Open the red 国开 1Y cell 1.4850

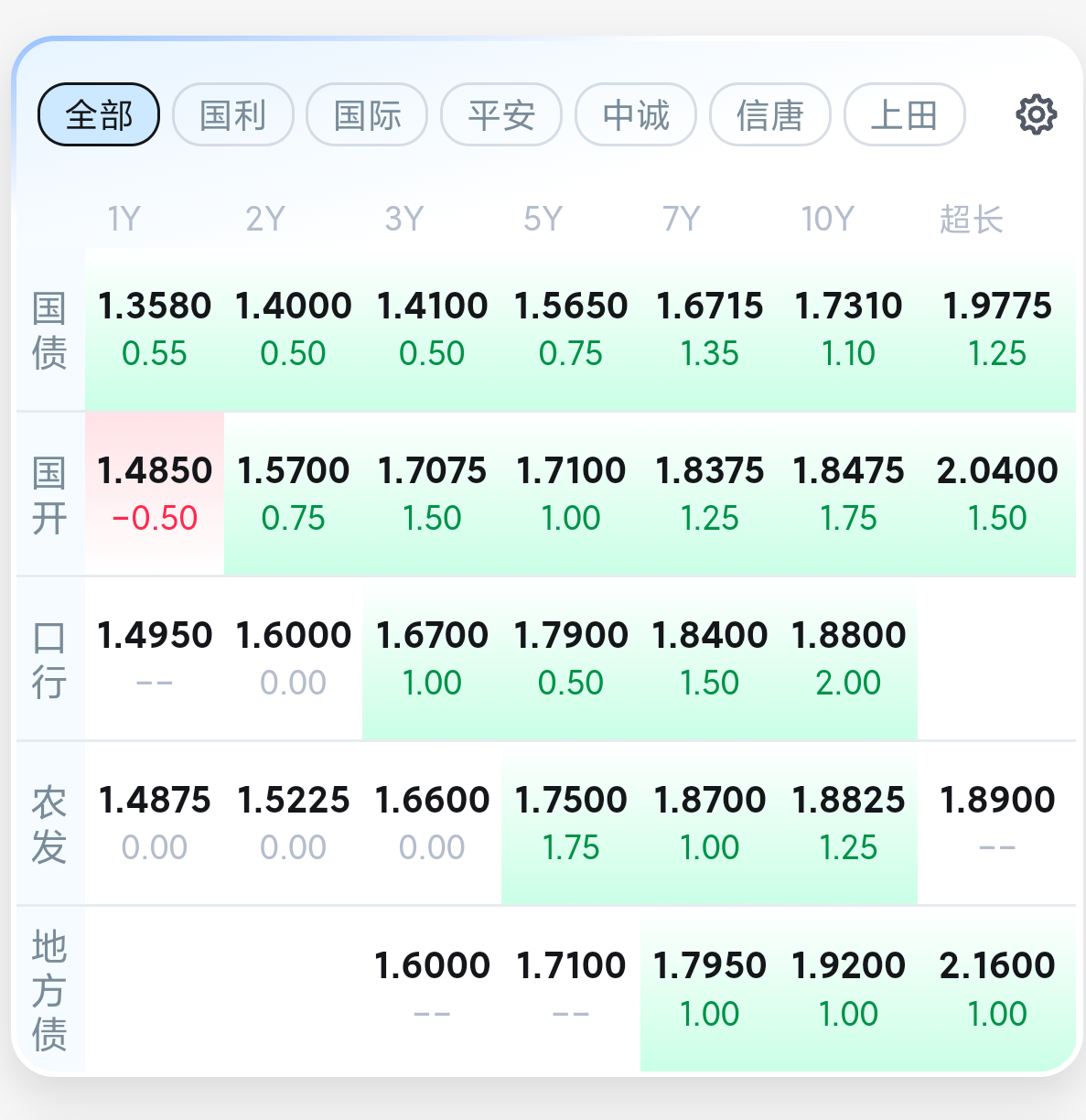tap(155, 494)
